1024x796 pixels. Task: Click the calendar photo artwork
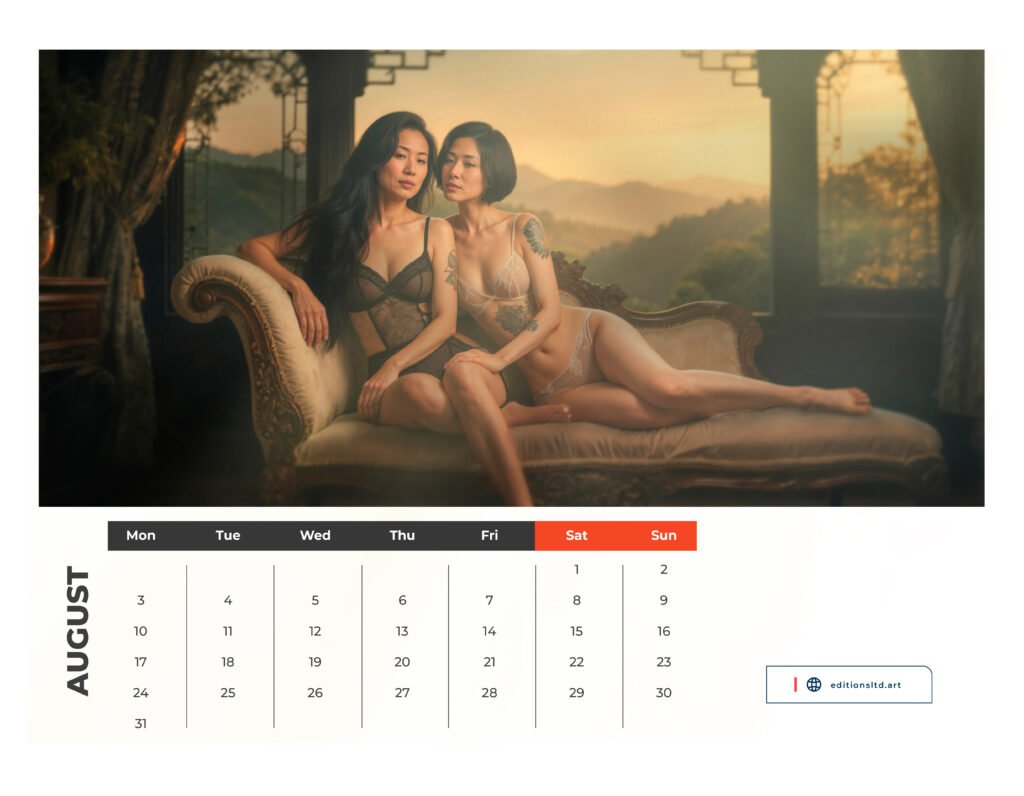pyautogui.click(x=511, y=278)
